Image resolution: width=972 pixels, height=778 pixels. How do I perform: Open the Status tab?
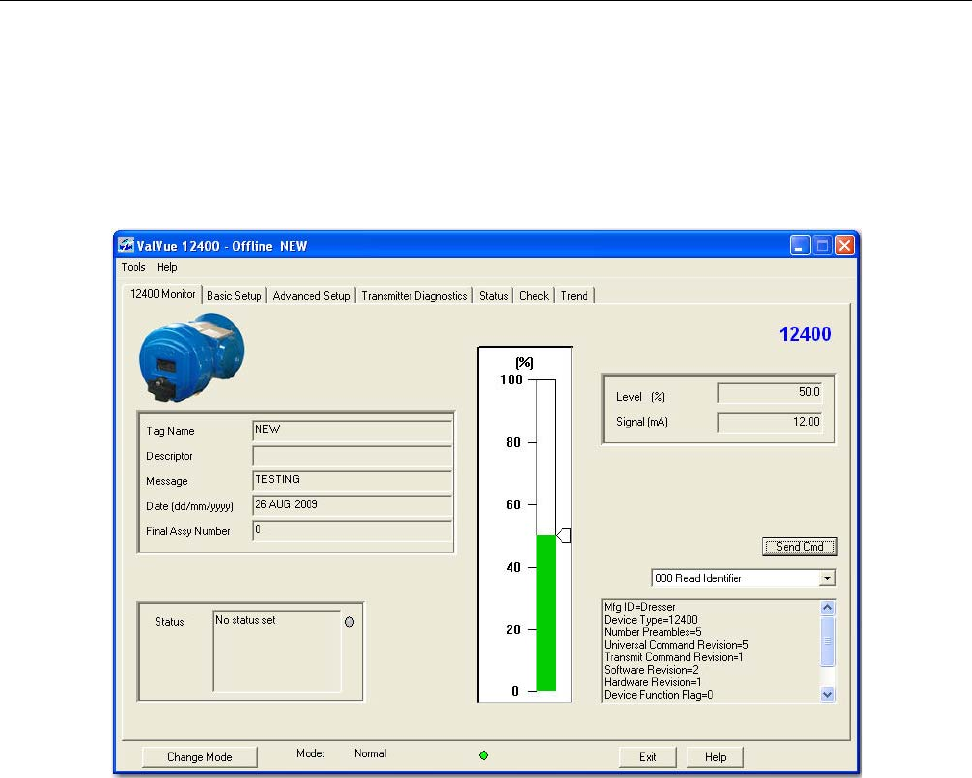493,296
